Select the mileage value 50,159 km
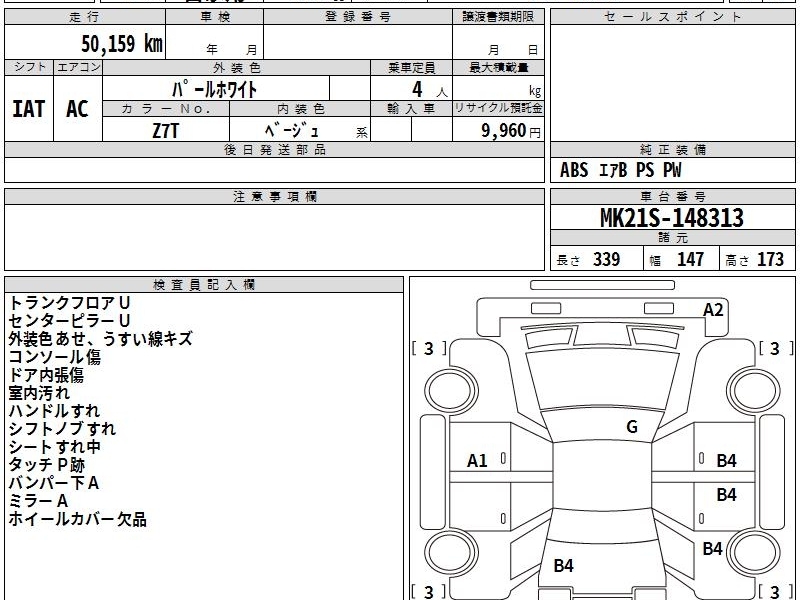Image resolution: width=800 pixels, height=600 pixels. tap(122, 43)
